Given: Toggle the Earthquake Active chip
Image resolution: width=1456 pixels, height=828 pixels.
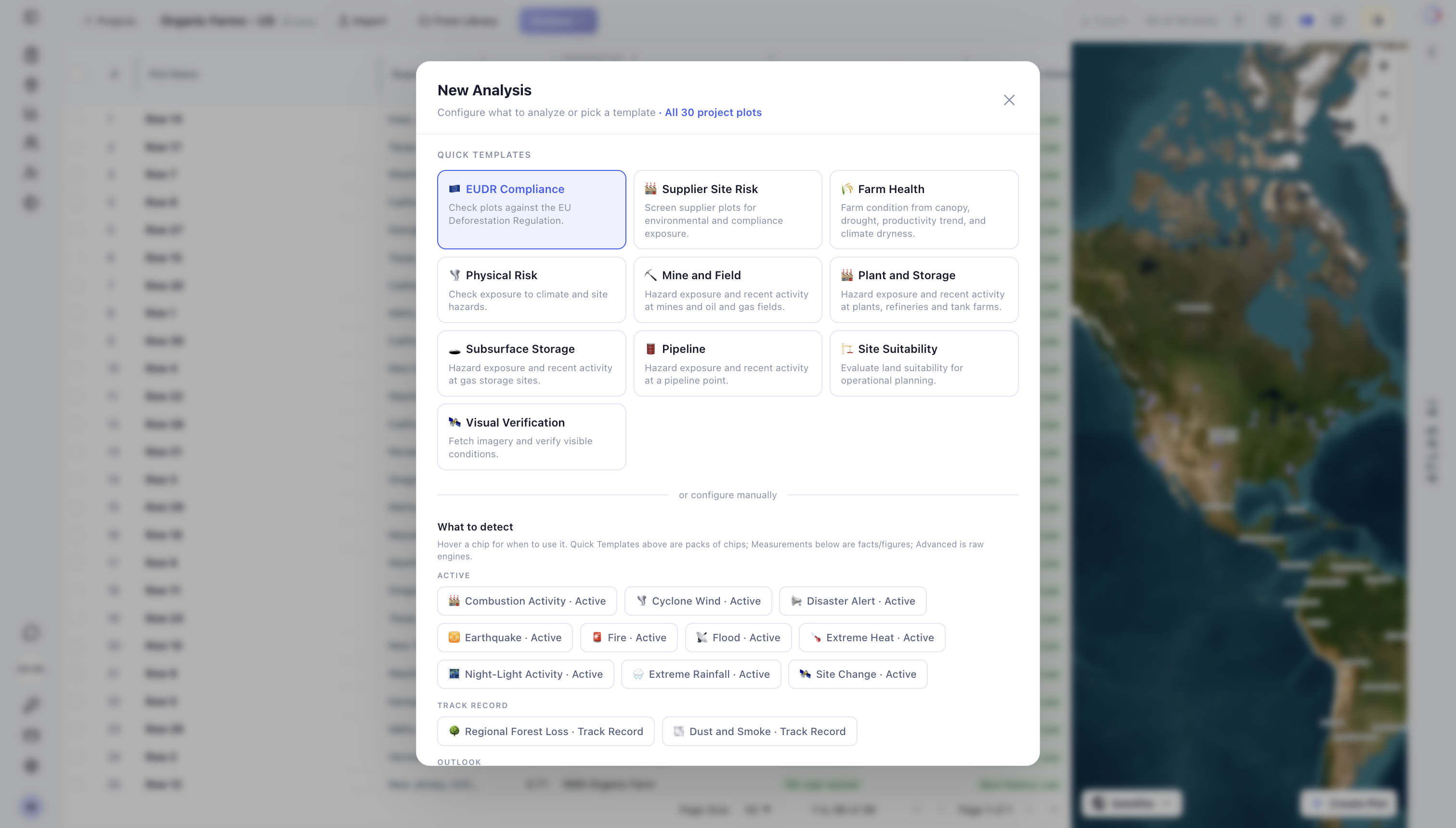Looking at the screenshot, I should (x=505, y=637).
